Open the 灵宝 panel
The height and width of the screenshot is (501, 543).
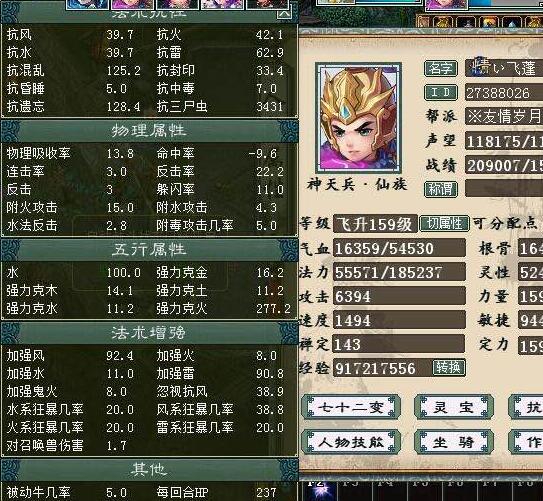pos(453,407)
